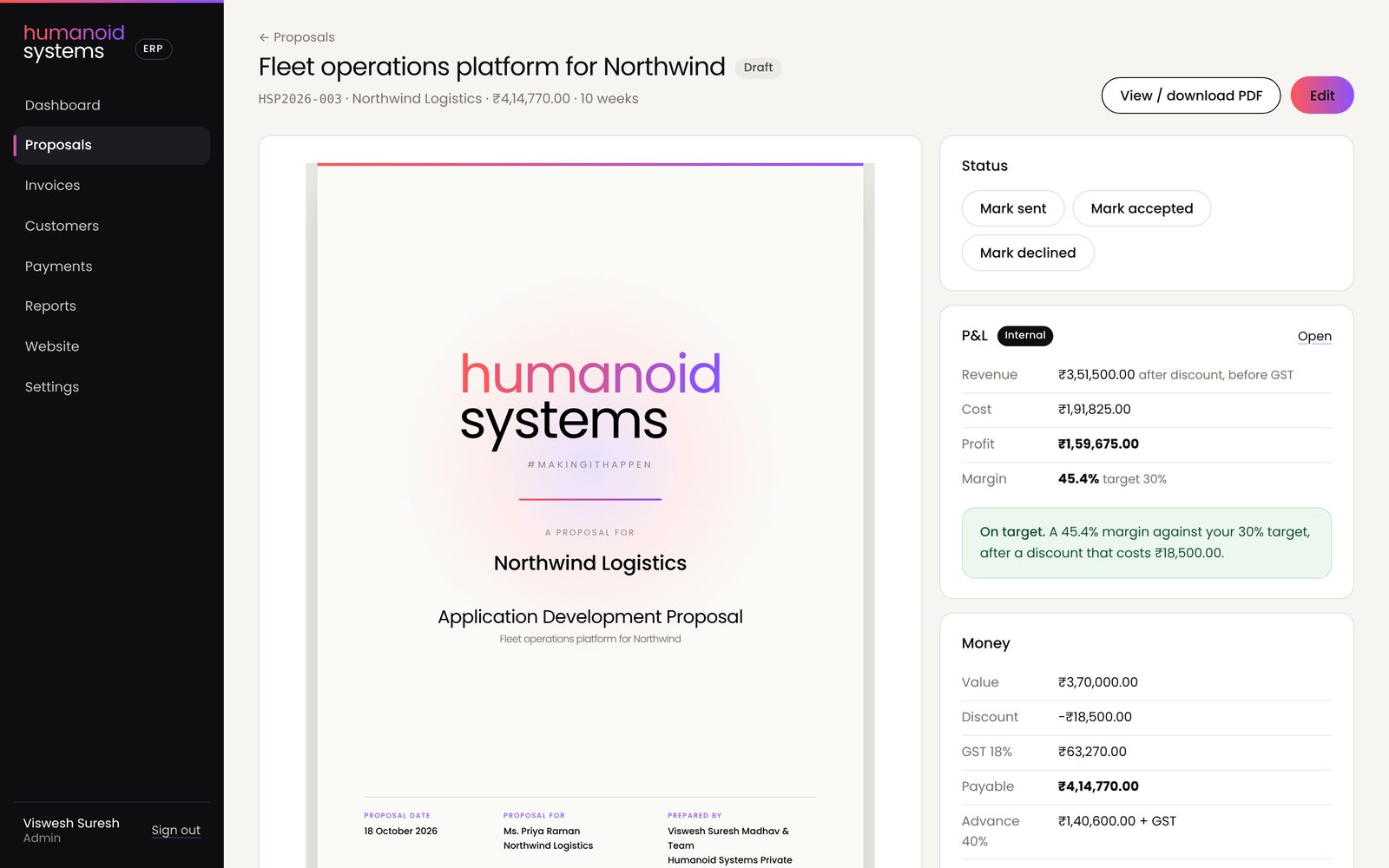Viewport: 1389px width, 868px height.
Task: Click the Money panel heading
Action: point(985,643)
